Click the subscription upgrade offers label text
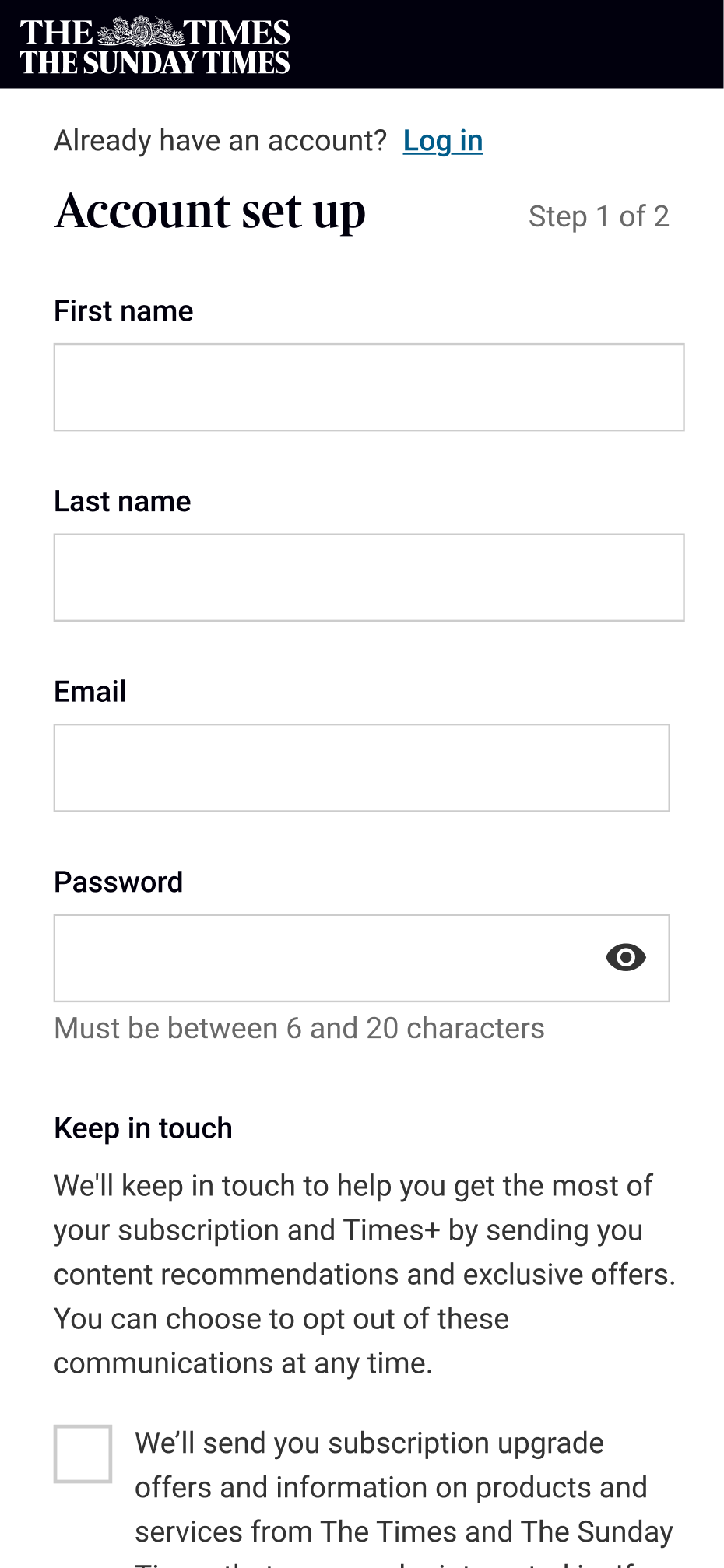724x1568 pixels. click(x=391, y=1487)
